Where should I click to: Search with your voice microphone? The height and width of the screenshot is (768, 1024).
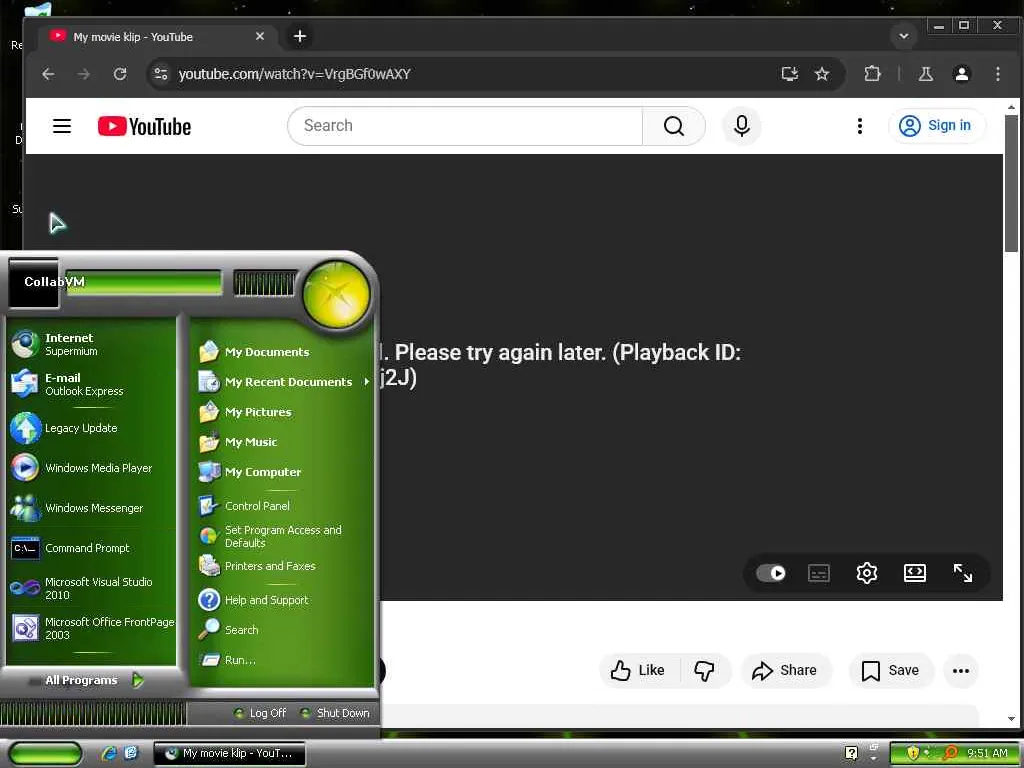pyautogui.click(x=742, y=126)
